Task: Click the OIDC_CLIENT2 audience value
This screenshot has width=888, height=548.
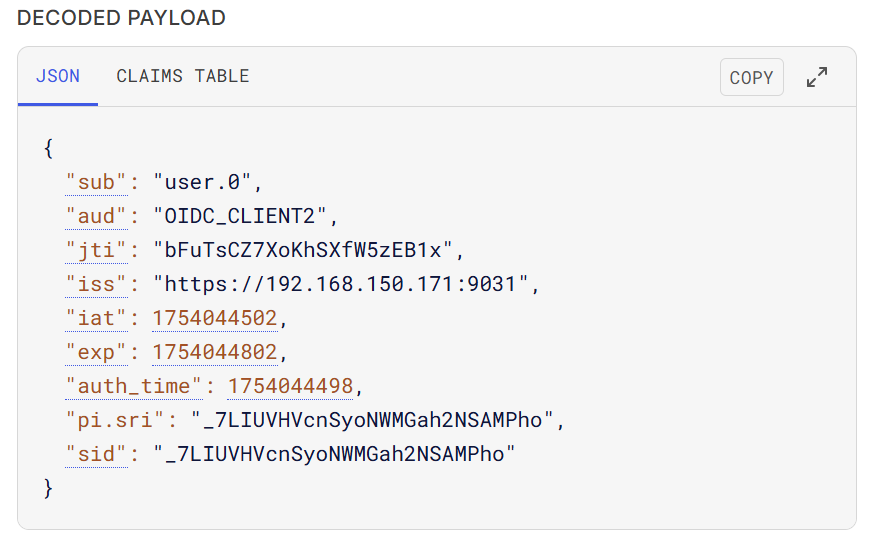Action: tap(240, 216)
